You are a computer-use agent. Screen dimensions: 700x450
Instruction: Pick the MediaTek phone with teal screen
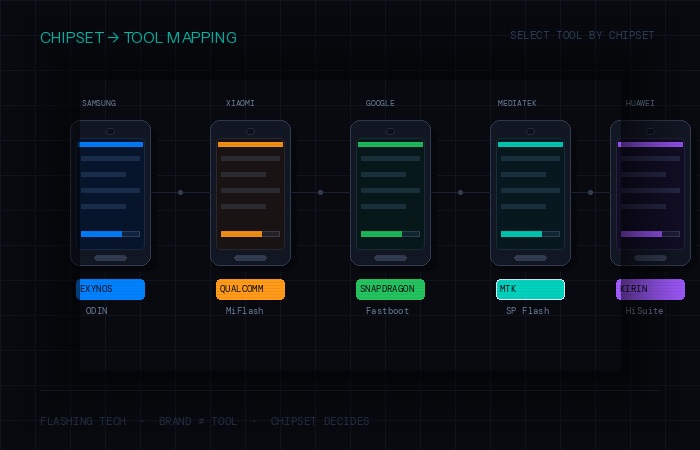pyautogui.click(x=530, y=192)
